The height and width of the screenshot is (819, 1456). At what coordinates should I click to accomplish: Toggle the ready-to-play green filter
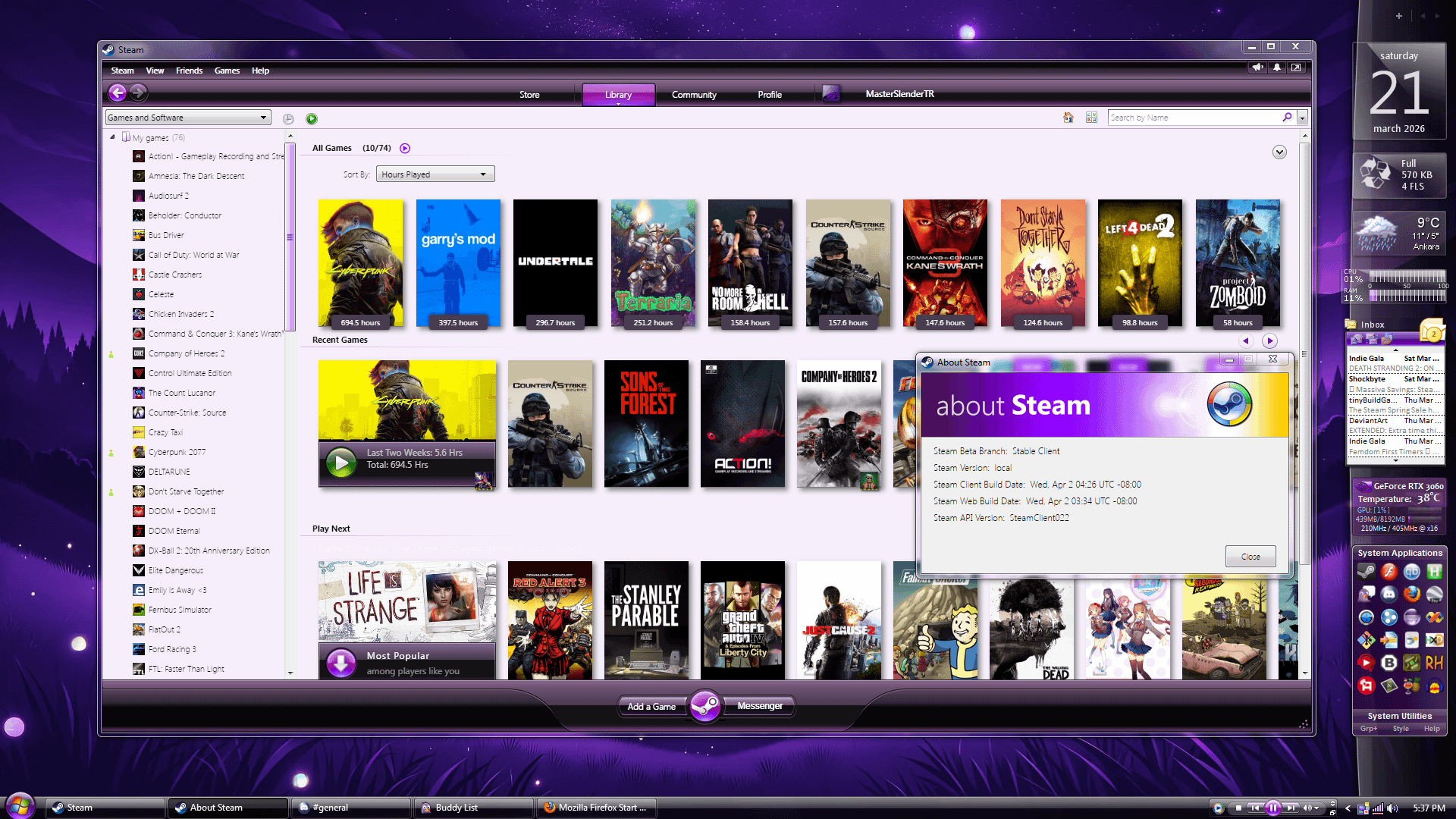point(312,119)
